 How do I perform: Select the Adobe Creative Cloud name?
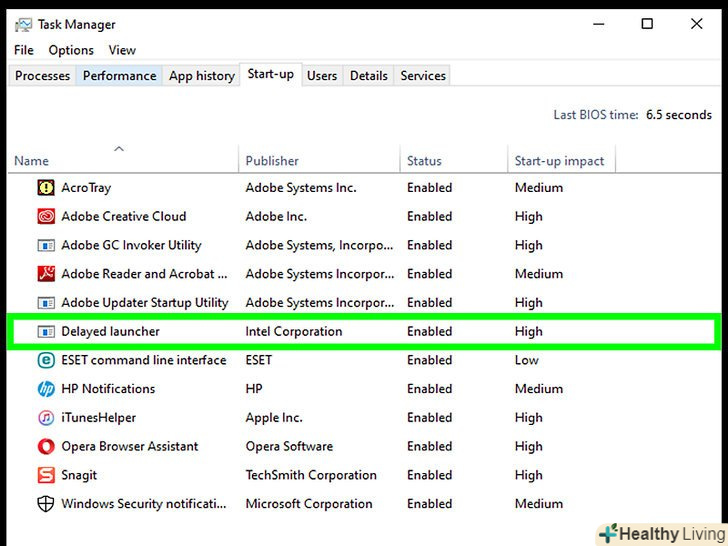click(x=124, y=216)
